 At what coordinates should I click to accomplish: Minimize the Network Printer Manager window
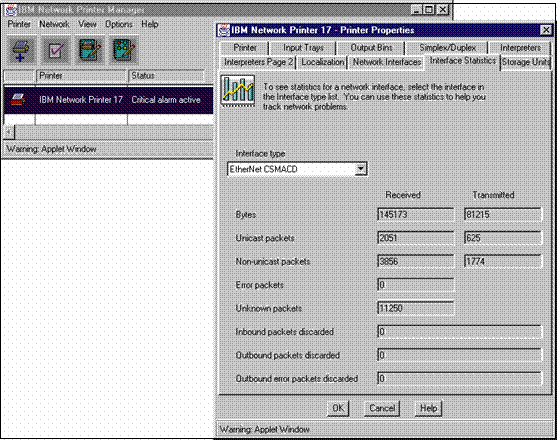coord(417,10)
